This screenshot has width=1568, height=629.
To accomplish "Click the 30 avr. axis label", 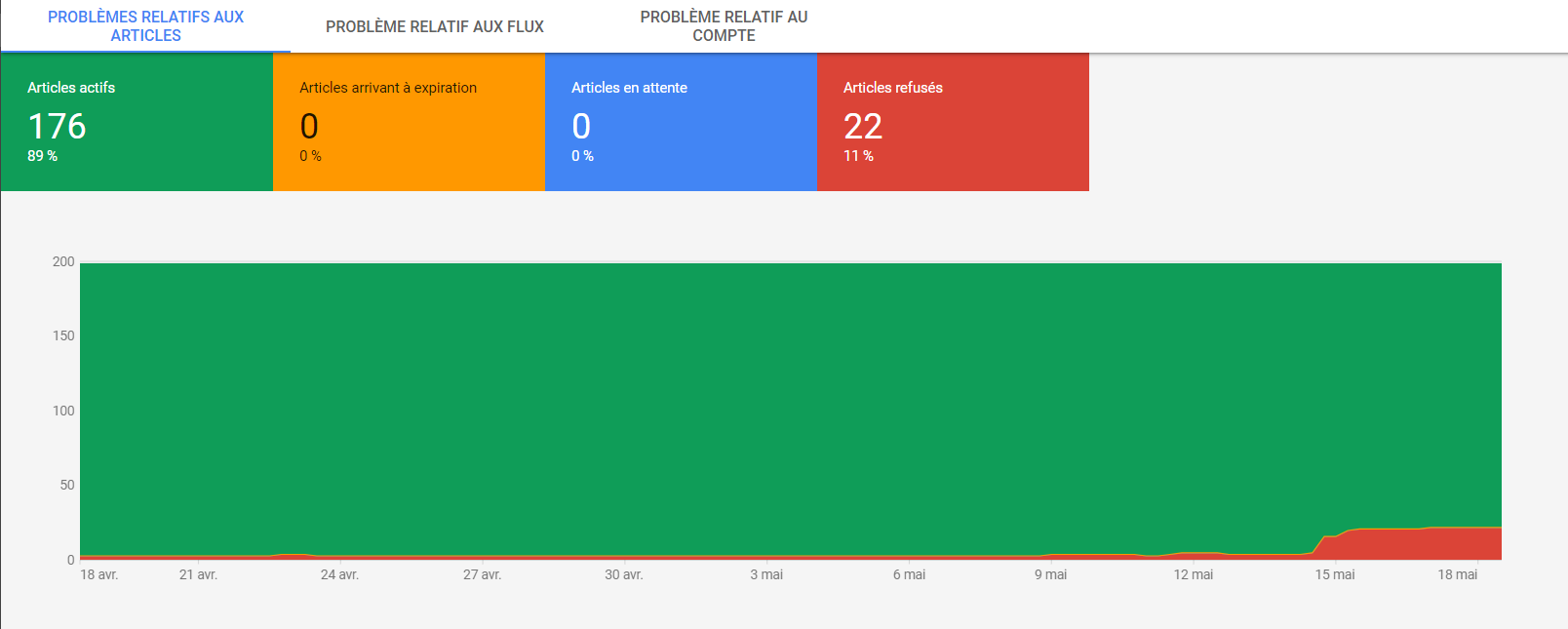I will 624,574.
